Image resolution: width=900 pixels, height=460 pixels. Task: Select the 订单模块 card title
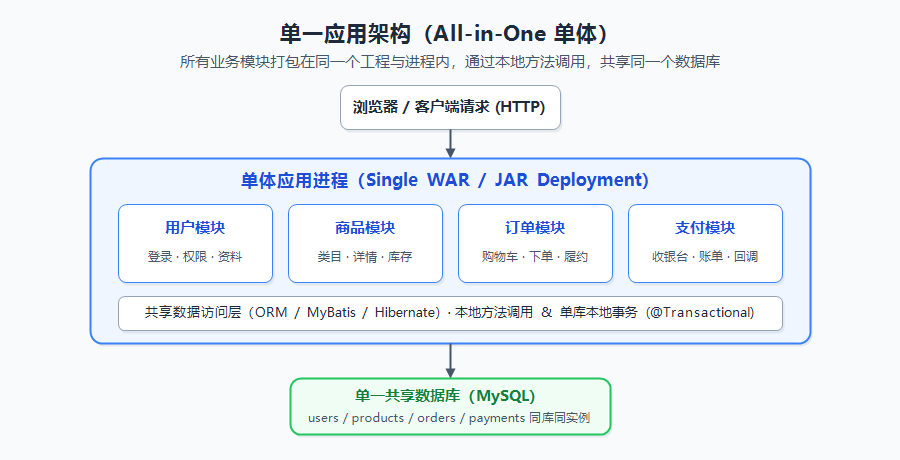(535, 228)
